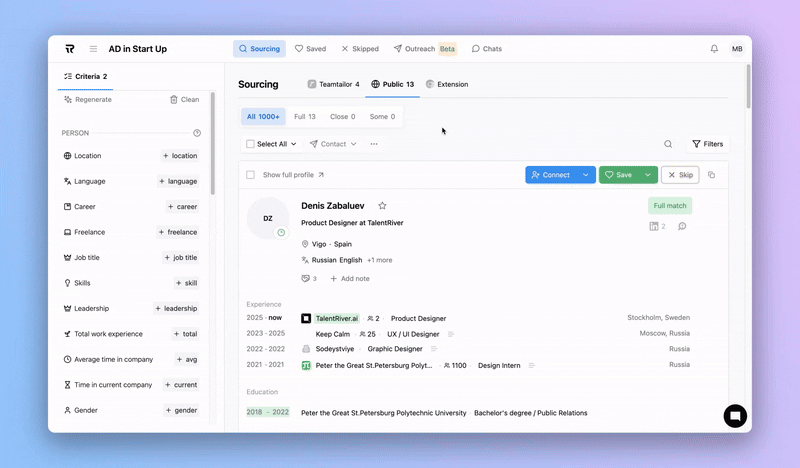
Task: Star Denis Zabaluev as favorite
Action: 382,205
